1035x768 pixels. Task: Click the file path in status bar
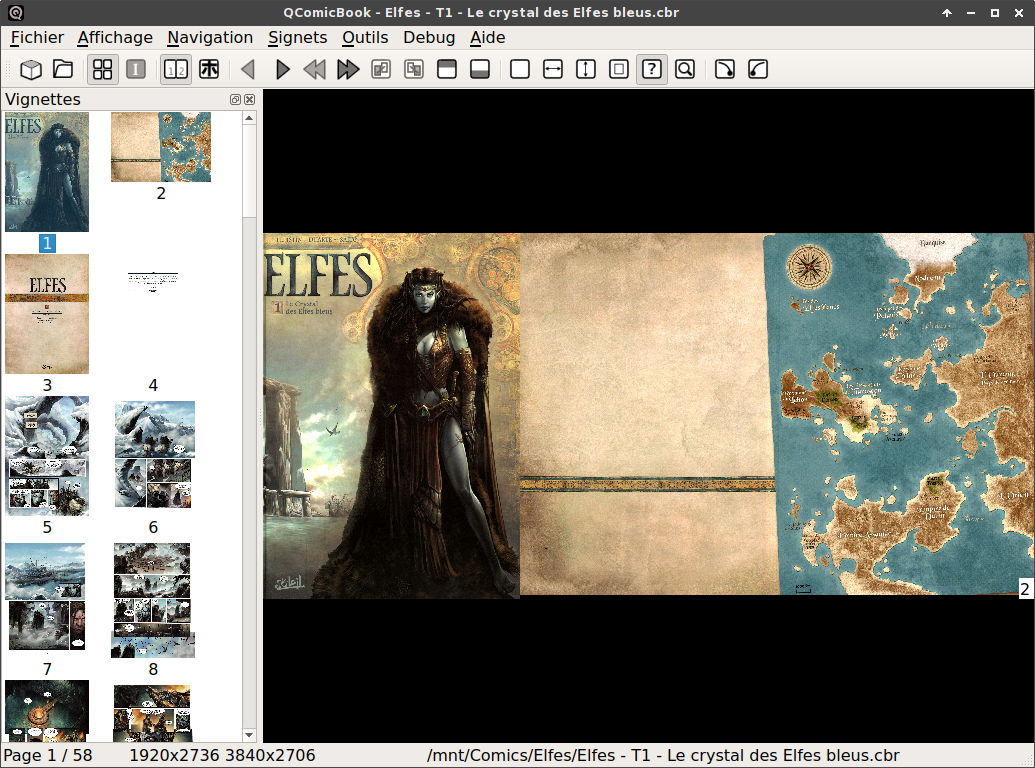pos(663,755)
